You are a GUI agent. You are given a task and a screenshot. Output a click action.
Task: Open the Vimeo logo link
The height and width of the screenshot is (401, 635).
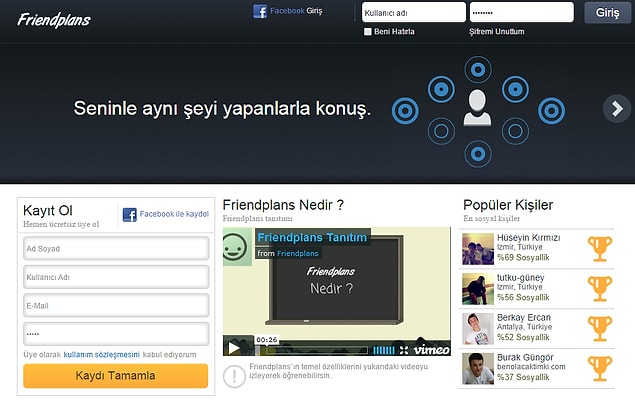(431, 350)
